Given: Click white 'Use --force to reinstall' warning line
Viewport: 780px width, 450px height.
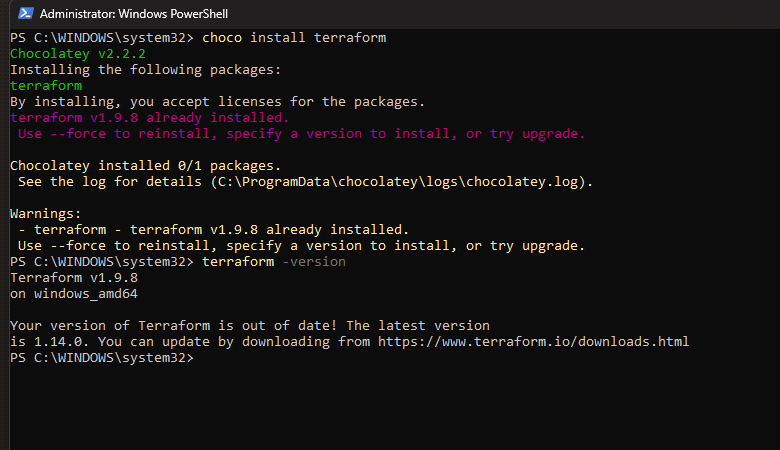Looking at the screenshot, I should tap(301, 246).
